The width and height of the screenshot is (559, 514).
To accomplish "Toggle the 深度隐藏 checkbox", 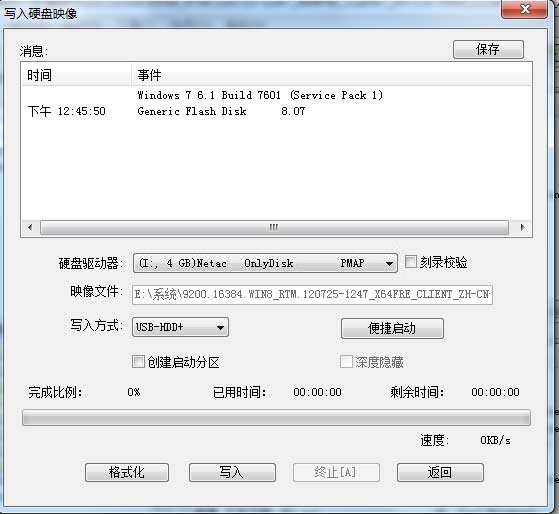I will click(x=346, y=362).
